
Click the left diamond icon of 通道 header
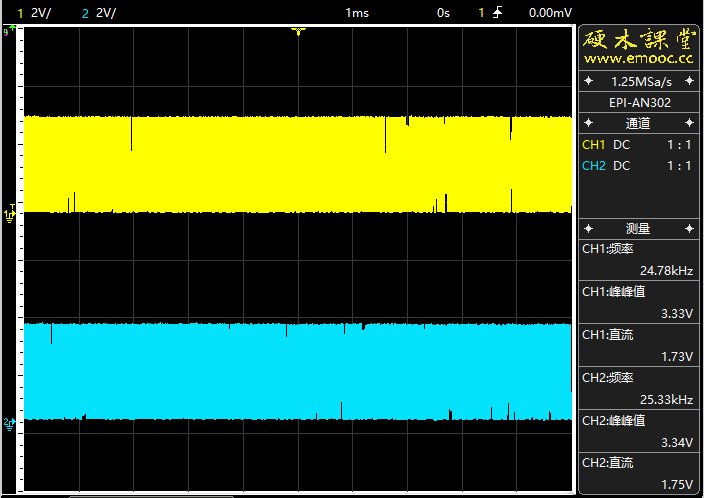coord(589,123)
